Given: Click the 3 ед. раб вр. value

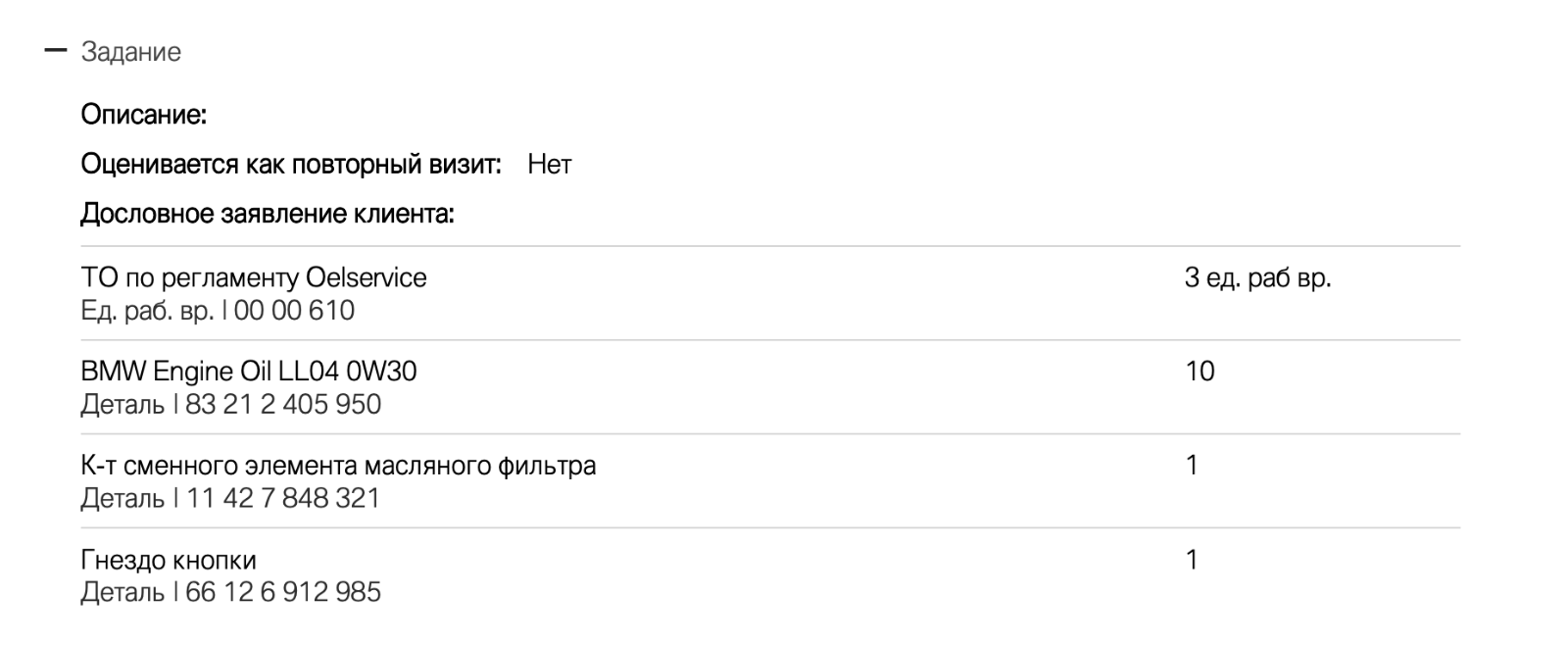Looking at the screenshot, I should tap(1257, 277).
